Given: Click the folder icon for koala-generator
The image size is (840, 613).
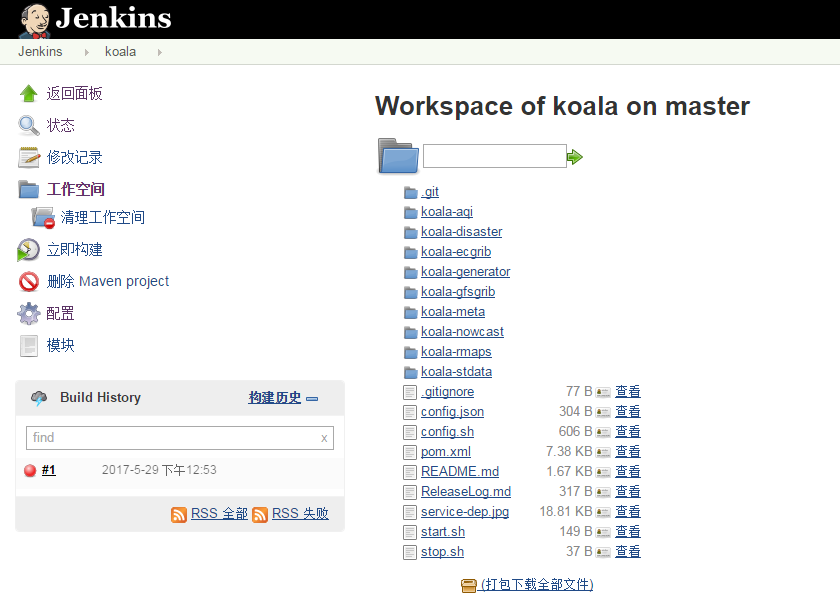Looking at the screenshot, I should (410, 273).
